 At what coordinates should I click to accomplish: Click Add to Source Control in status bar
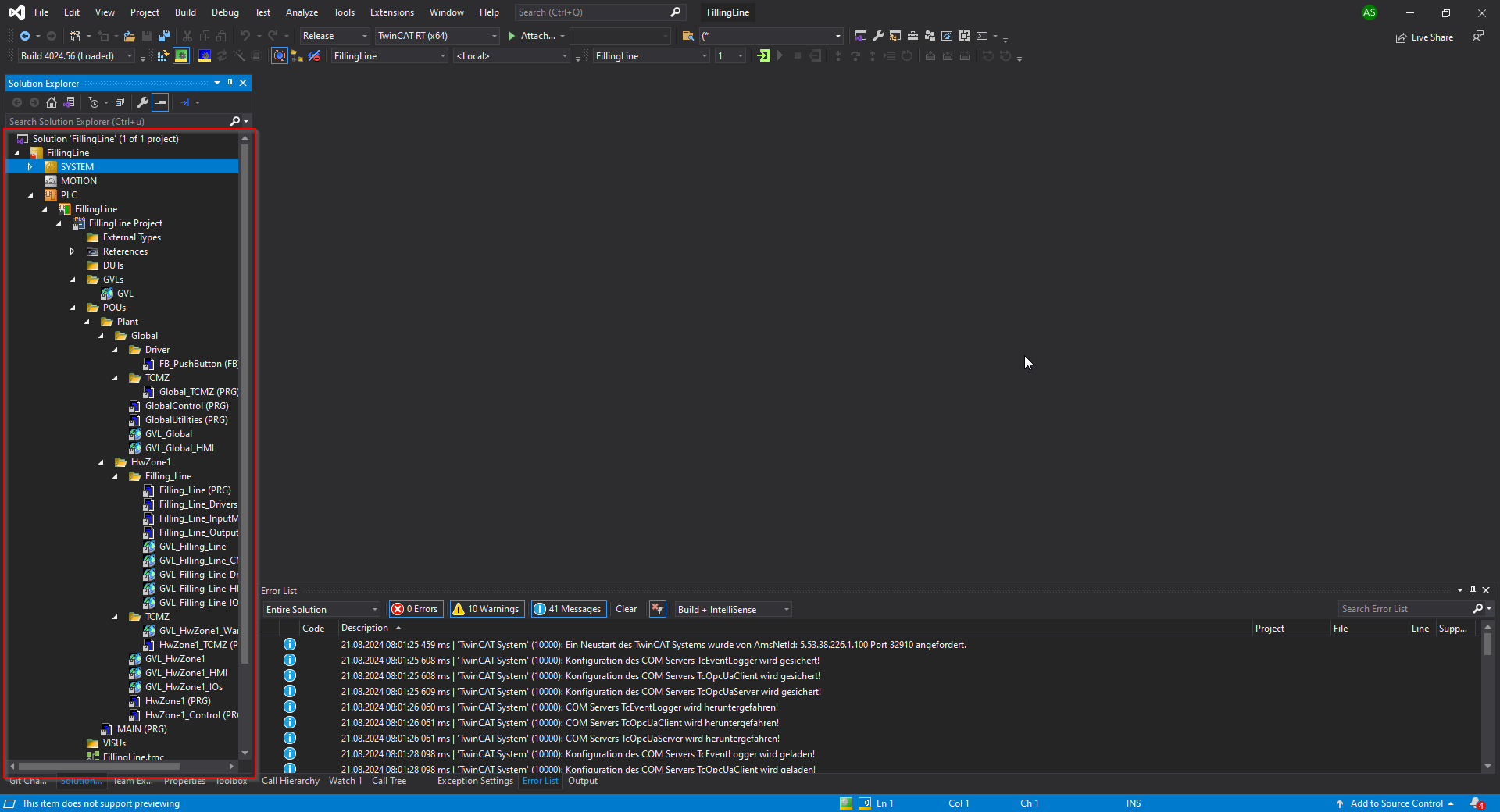[1395, 803]
